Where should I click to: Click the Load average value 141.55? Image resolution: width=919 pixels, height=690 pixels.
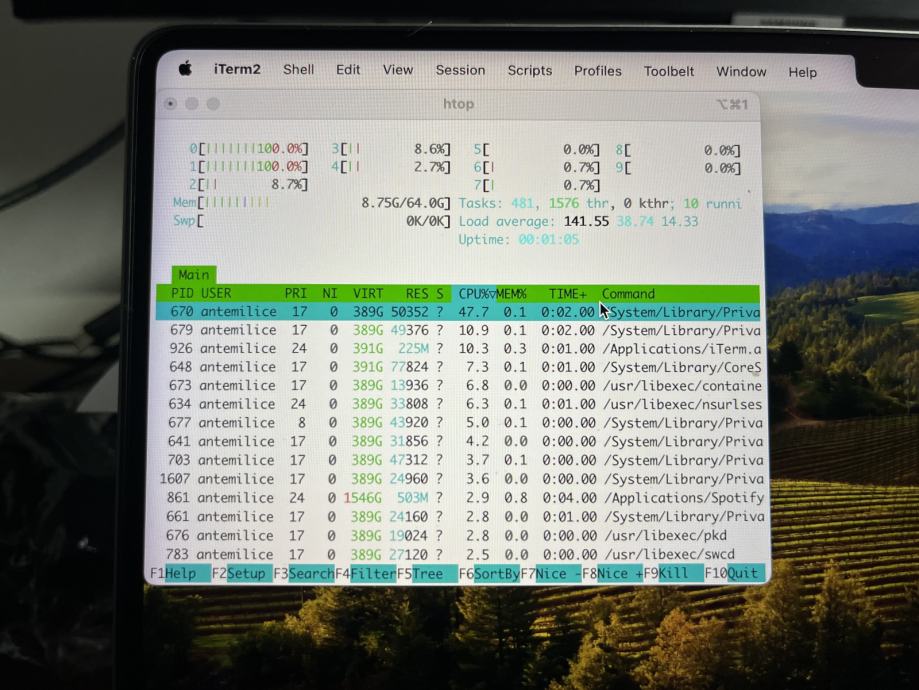click(586, 222)
